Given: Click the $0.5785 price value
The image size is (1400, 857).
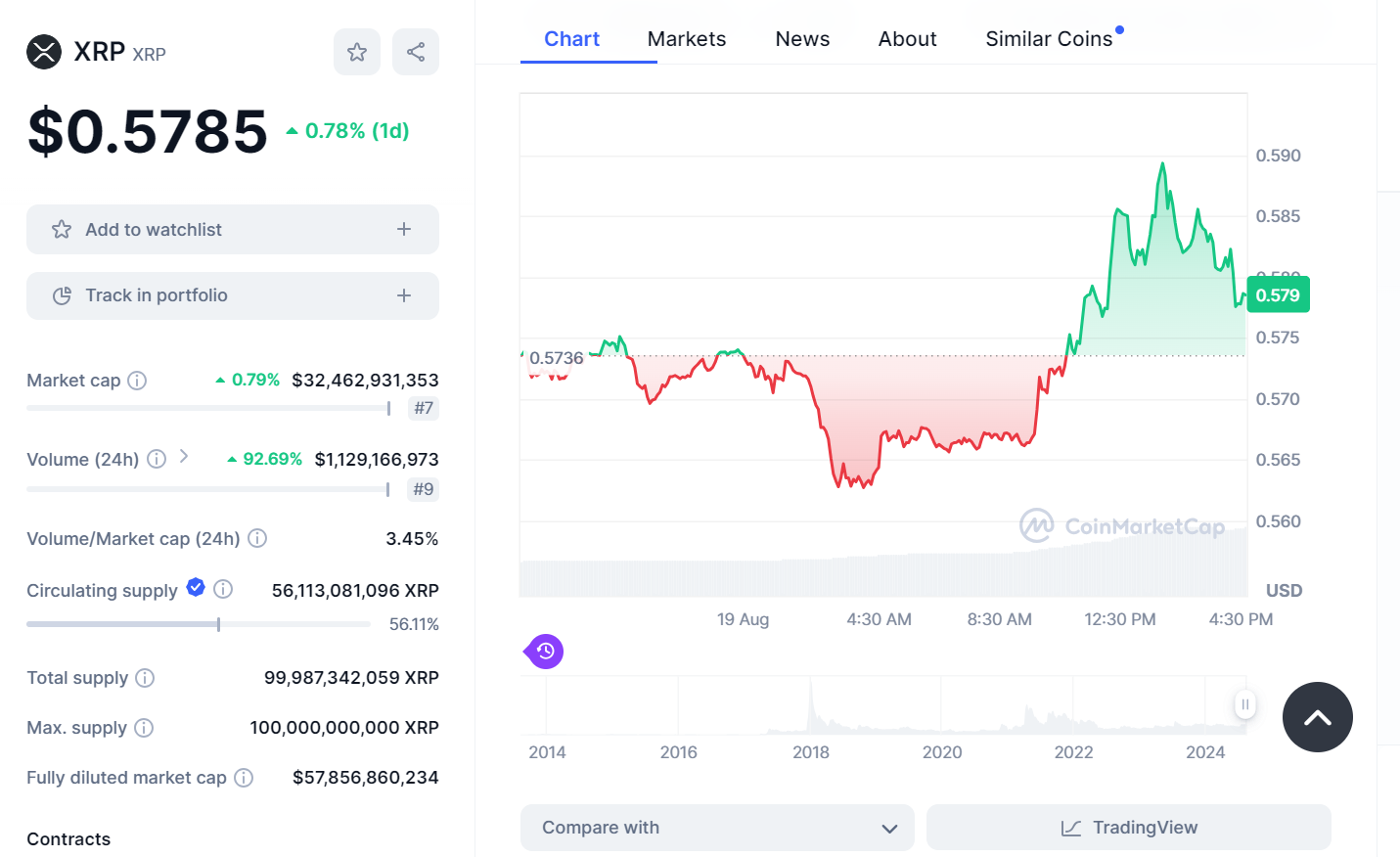Looking at the screenshot, I should click(148, 131).
